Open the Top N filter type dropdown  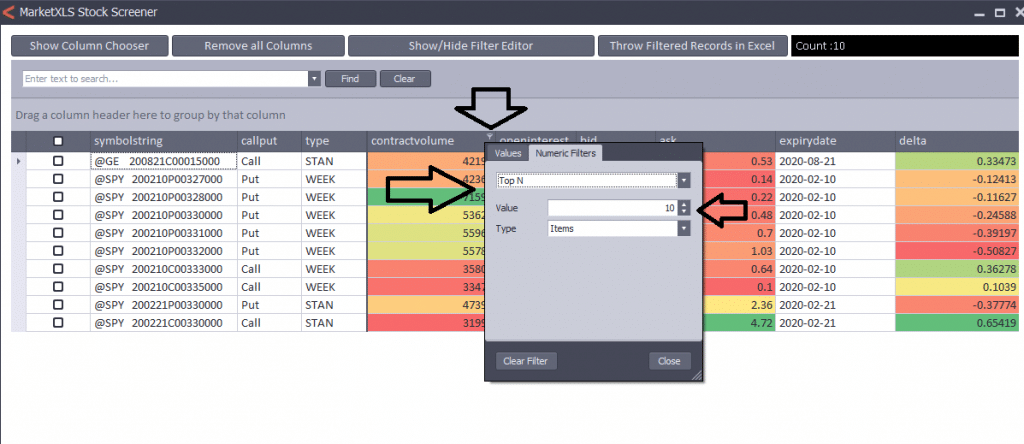684,181
